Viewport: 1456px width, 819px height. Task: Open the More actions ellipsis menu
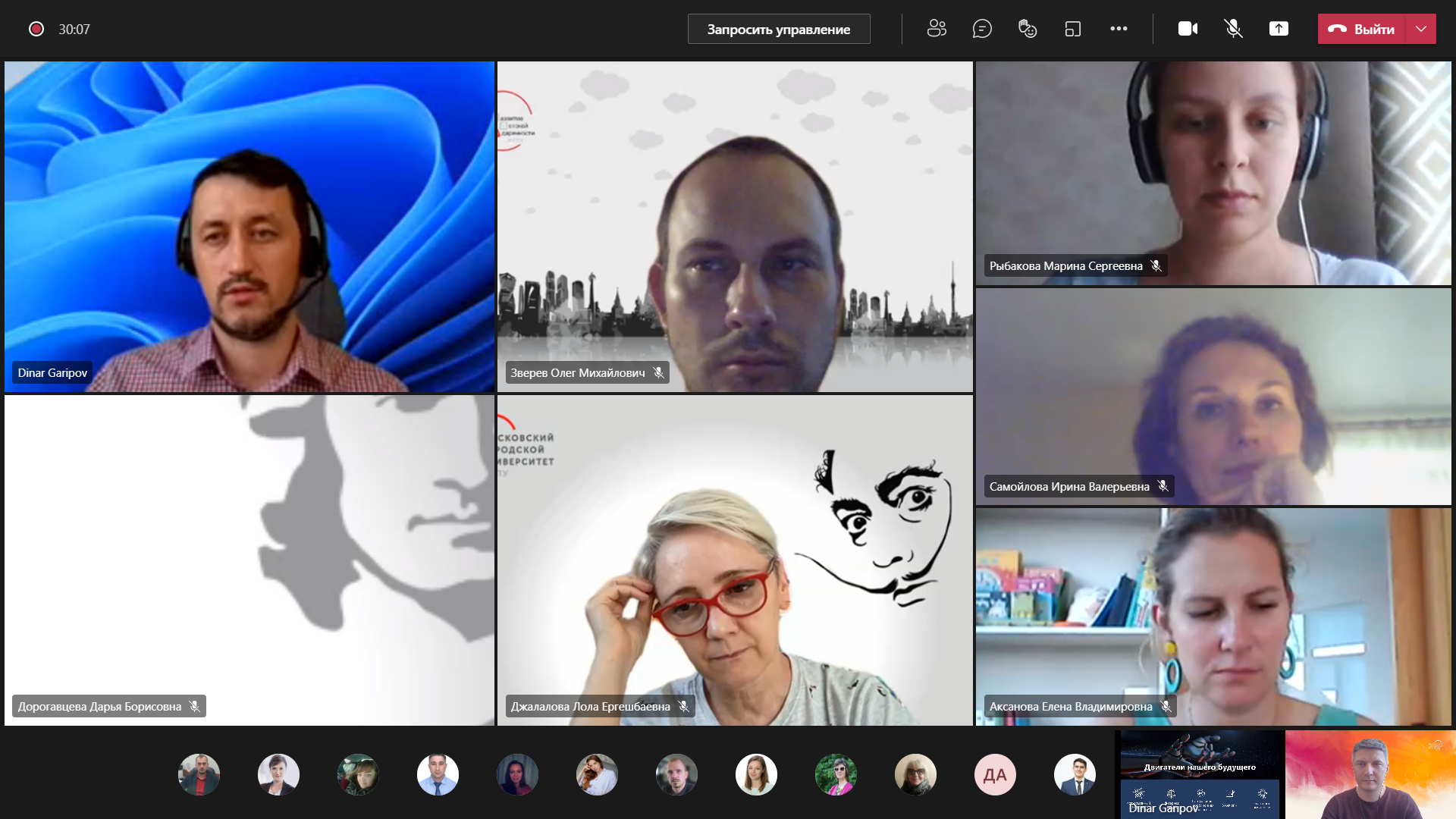(x=1119, y=29)
